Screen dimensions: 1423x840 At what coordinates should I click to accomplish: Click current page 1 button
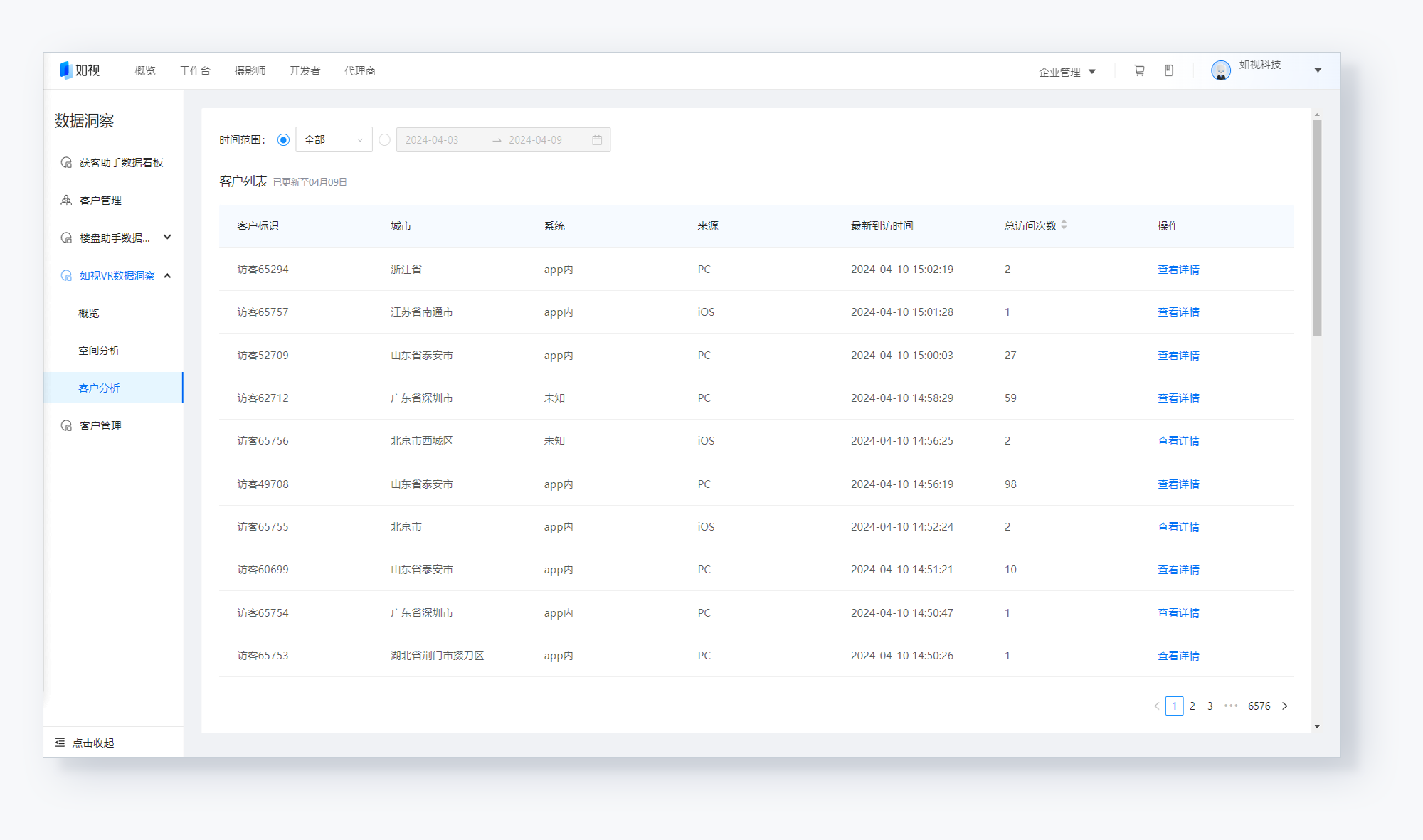(1175, 706)
